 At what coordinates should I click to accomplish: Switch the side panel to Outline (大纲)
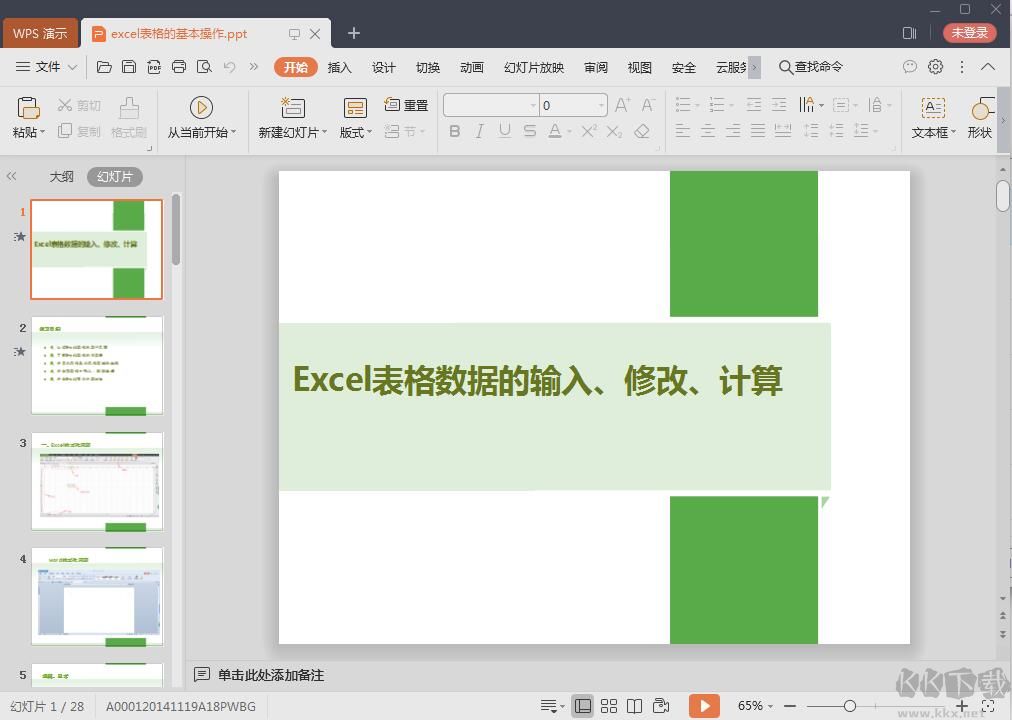[62, 177]
